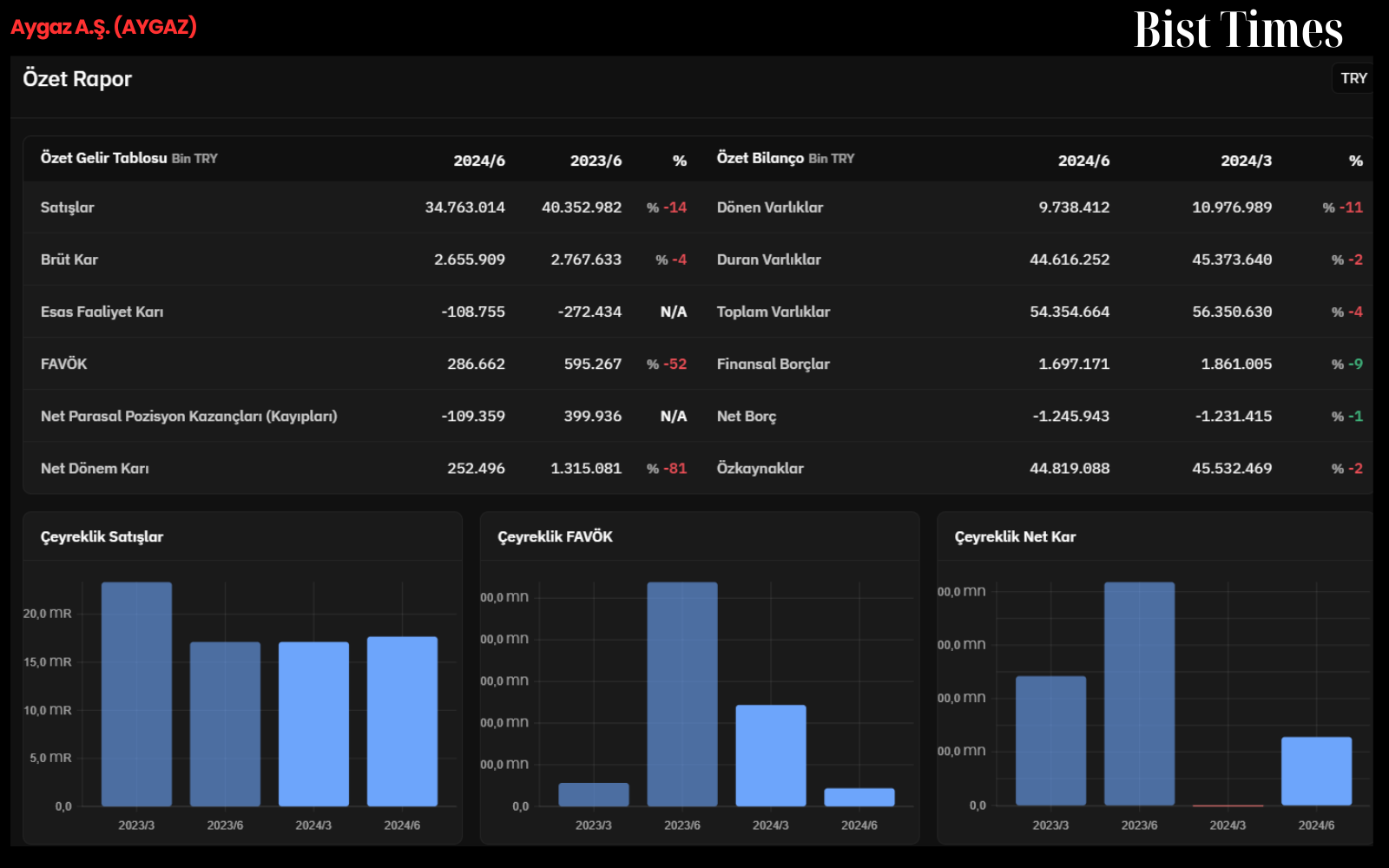Click the Çeyreklik Net Kar chart title
This screenshot has width=1389, height=868.
point(1015,536)
